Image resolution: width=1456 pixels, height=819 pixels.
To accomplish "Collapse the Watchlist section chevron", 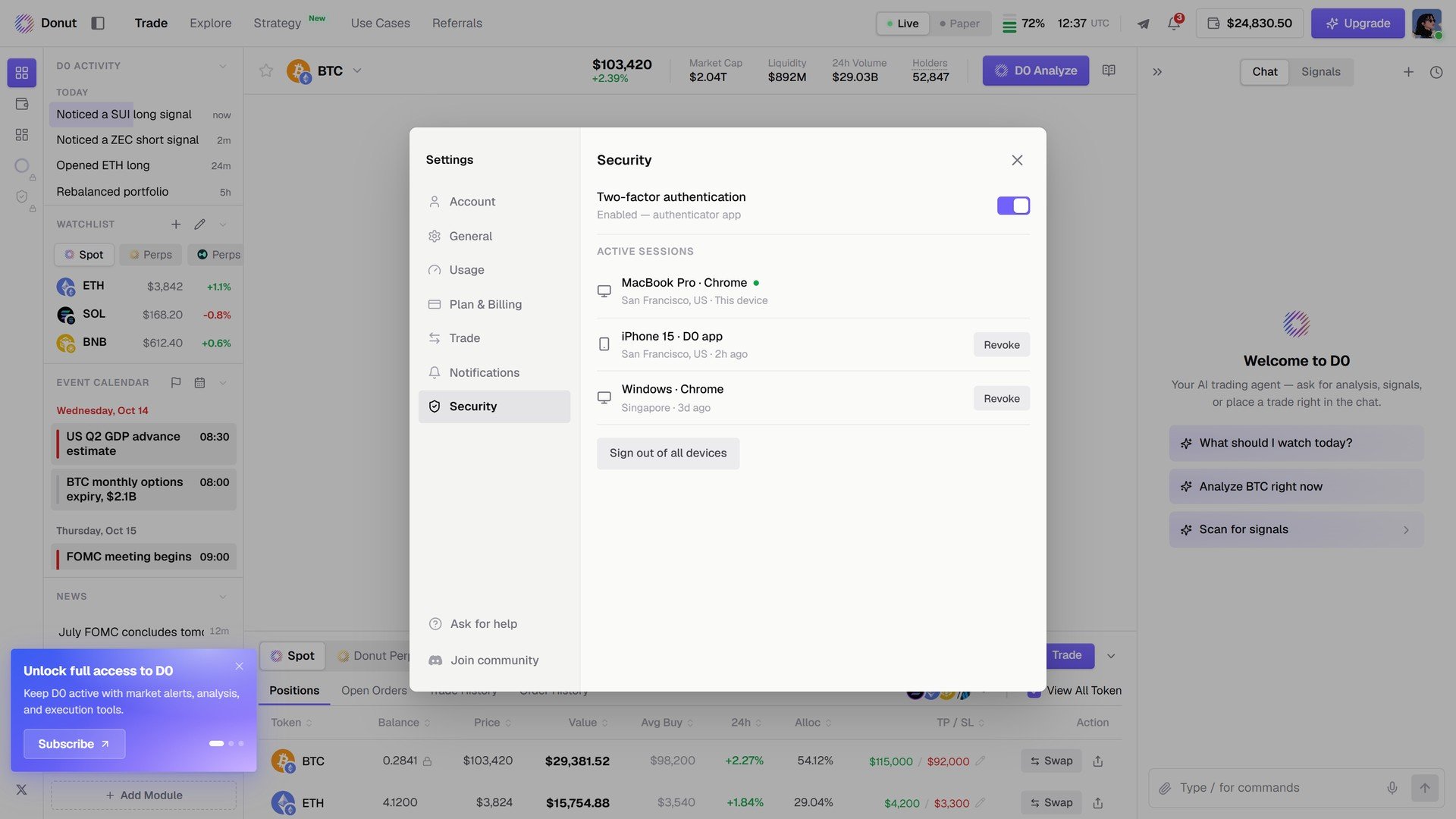I will [x=223, y=224].
